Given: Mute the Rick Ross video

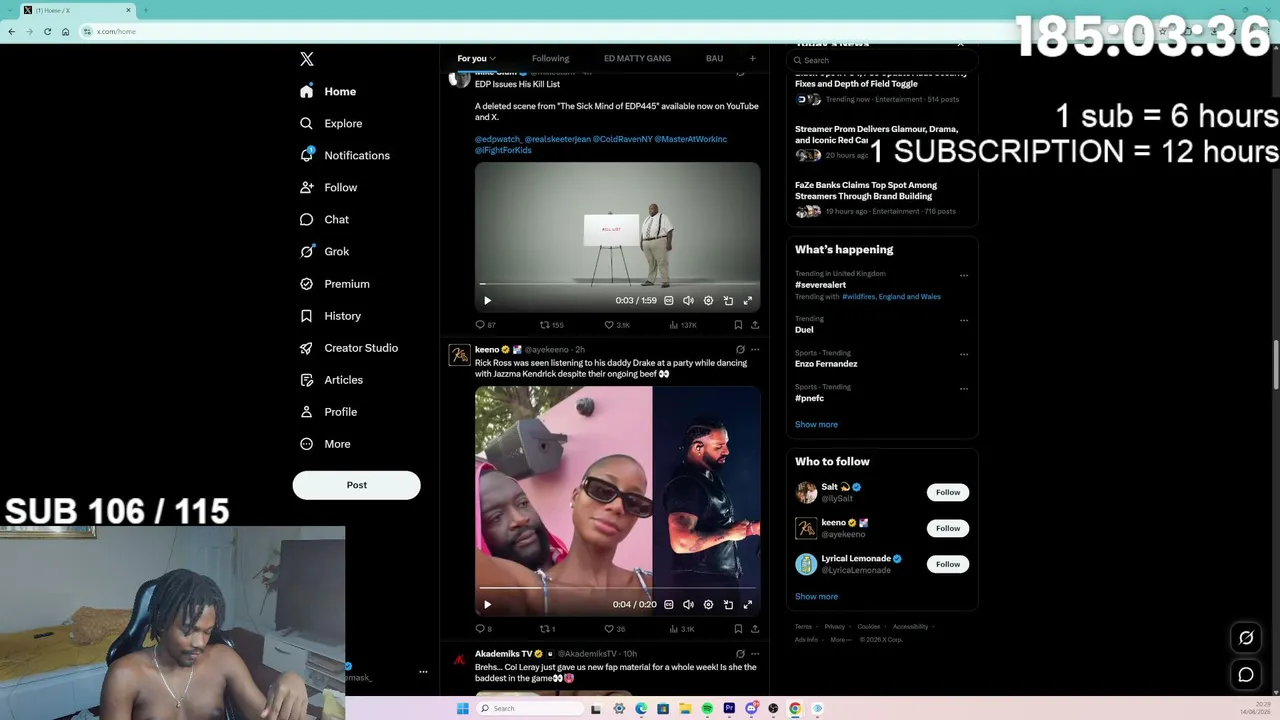Looking at the screenshot, I should pyautogui.click(x=688, y=604).
